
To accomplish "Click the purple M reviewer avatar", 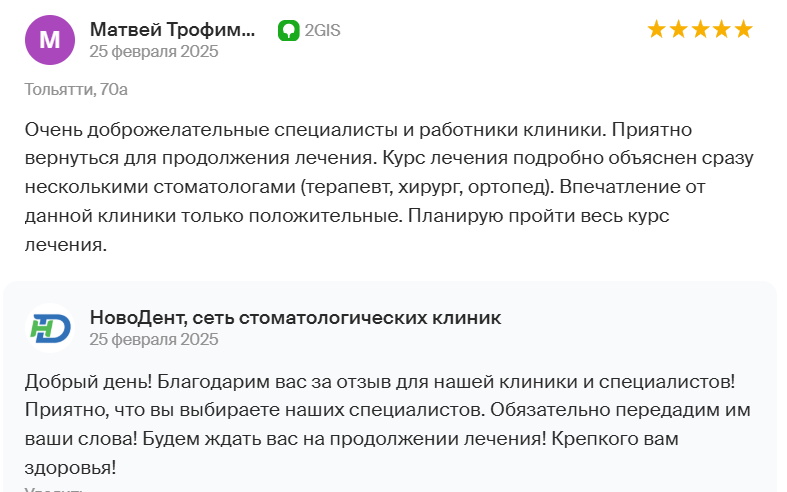I will click(x=50, y=40).
